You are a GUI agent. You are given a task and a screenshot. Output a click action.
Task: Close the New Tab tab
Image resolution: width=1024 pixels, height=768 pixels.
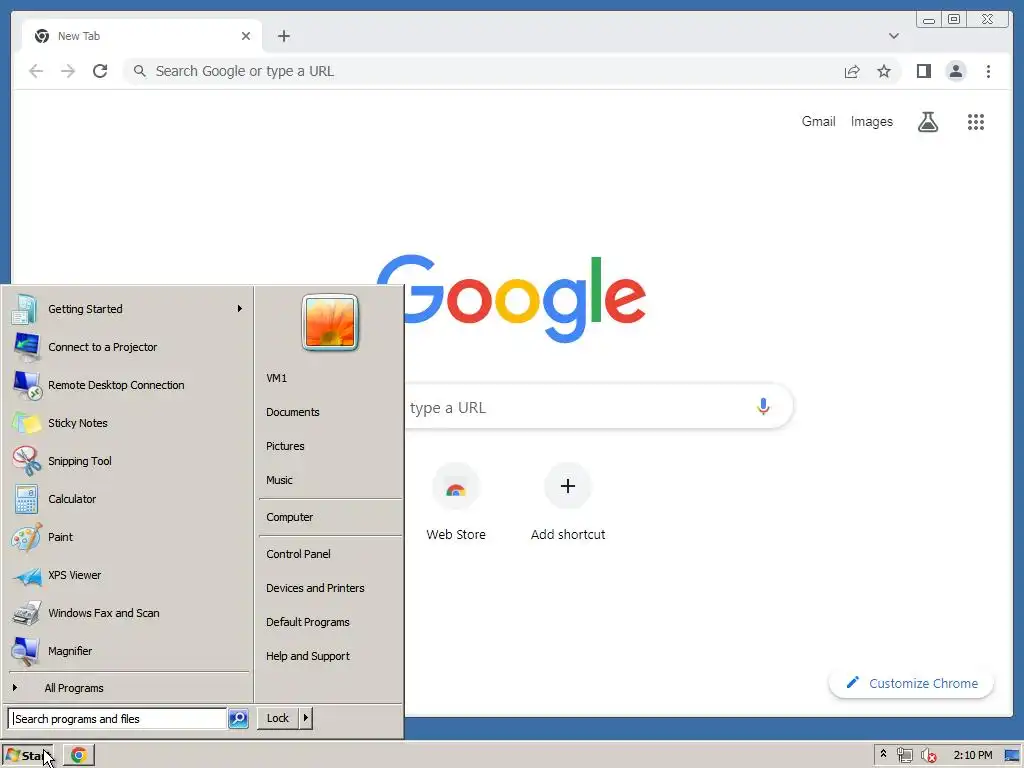click(x=246, y=36)
